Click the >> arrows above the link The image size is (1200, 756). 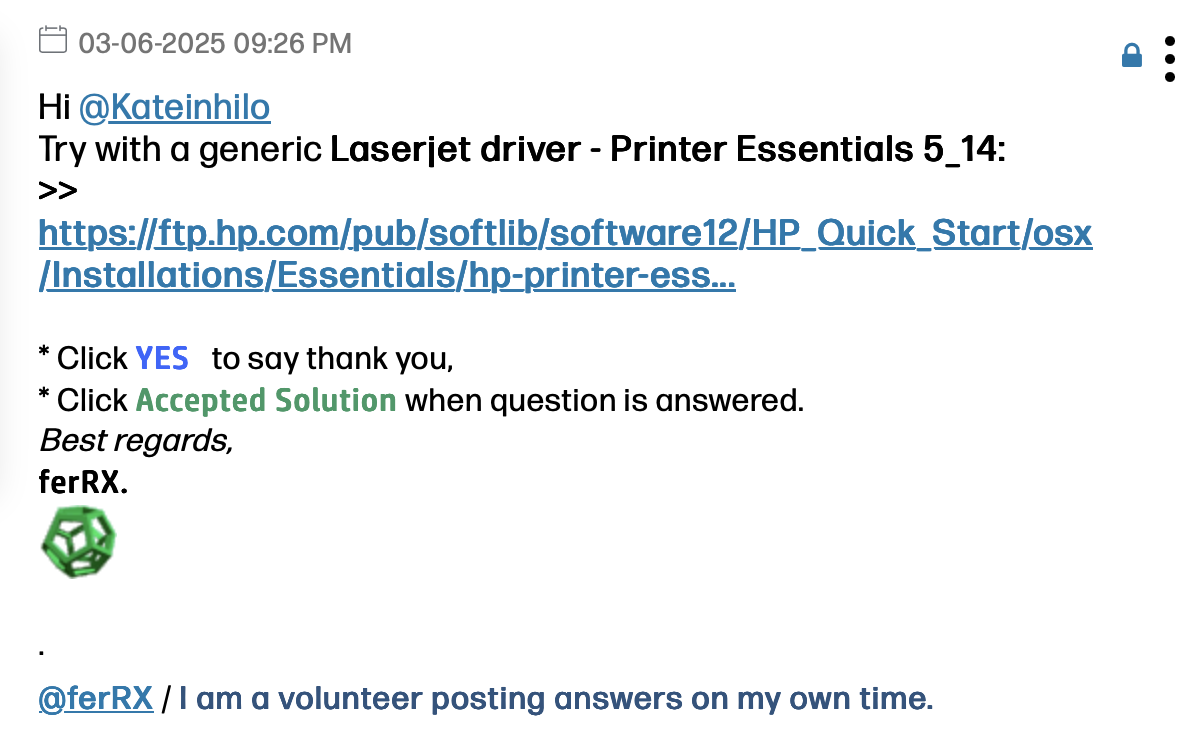[x=58, y=191]
